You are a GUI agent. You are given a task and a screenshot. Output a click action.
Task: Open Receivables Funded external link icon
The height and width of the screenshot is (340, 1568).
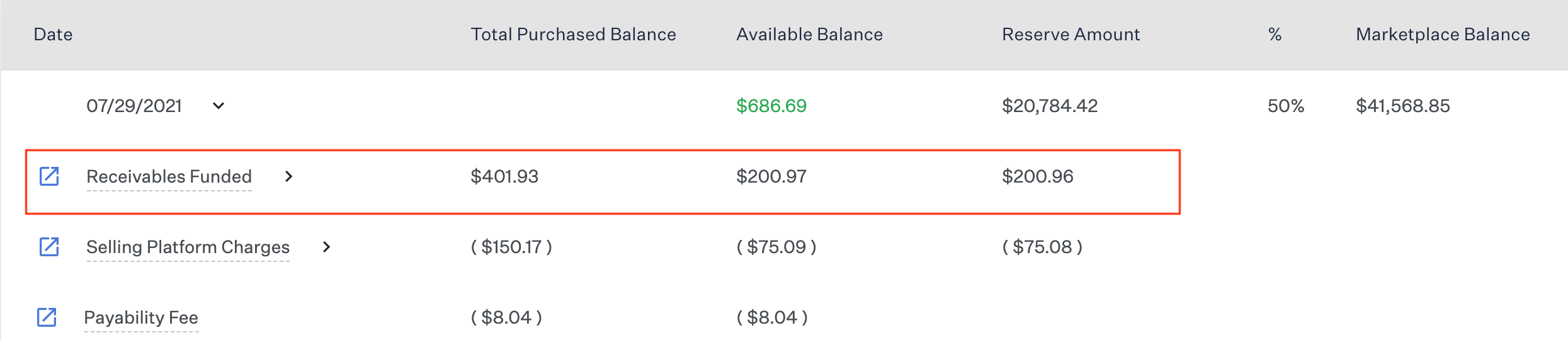[x=49, y=176]
